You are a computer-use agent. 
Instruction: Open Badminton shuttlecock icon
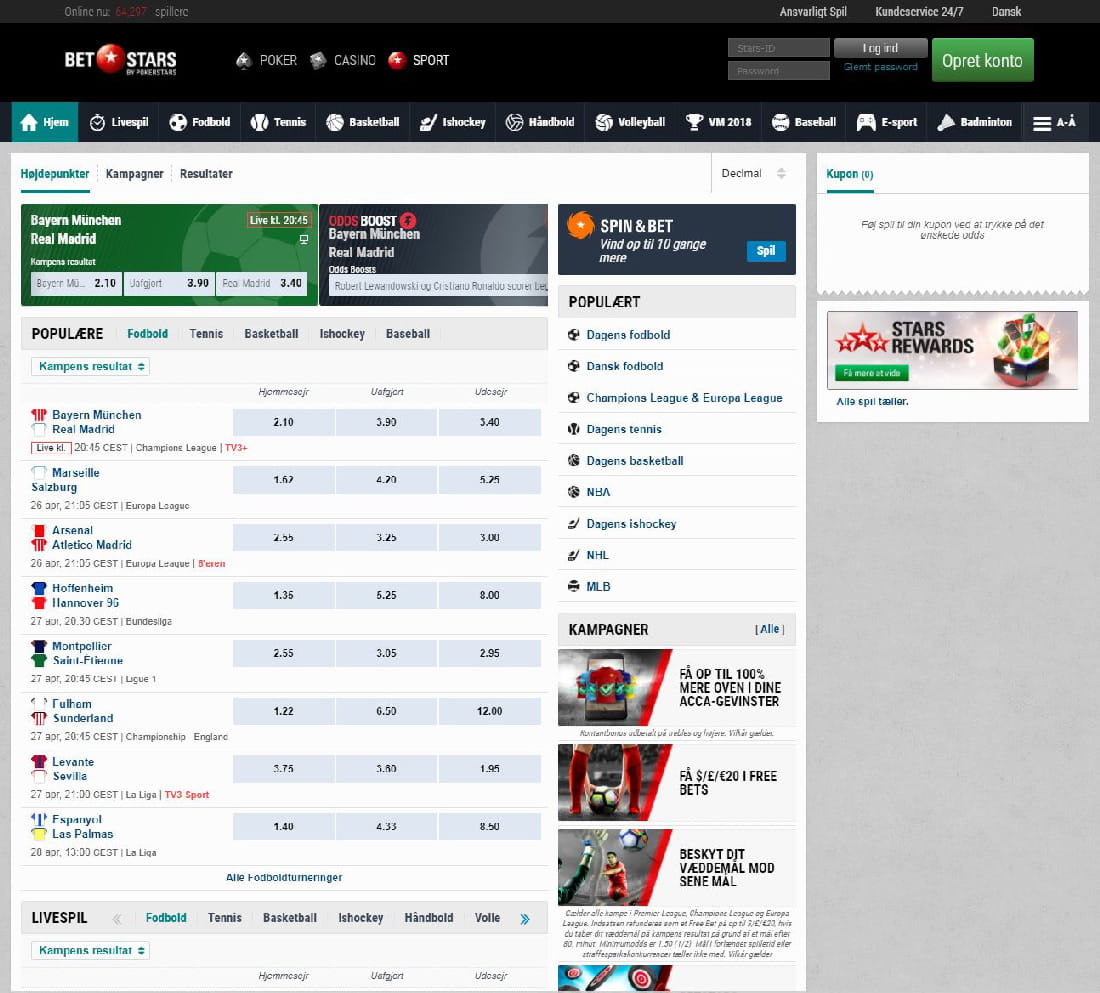coord(946,122)
